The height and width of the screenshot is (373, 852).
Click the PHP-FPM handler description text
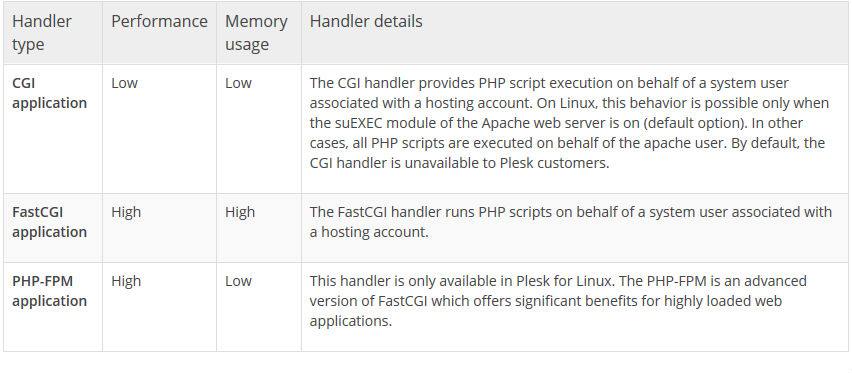coord(558,301)
